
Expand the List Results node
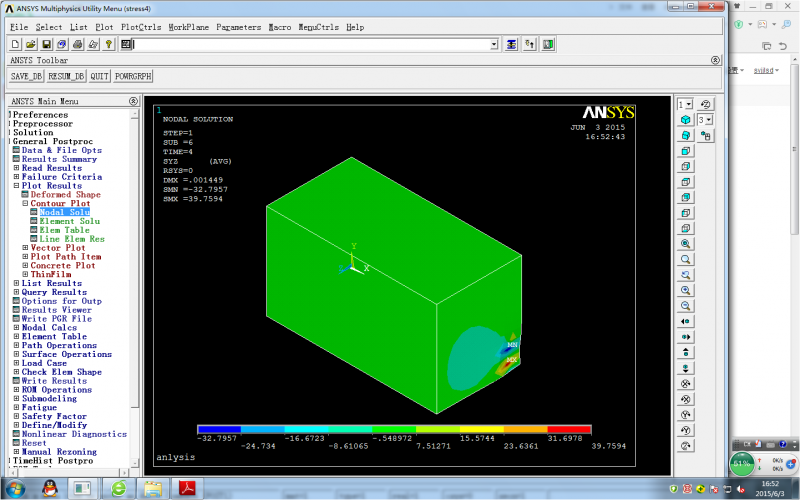pos(16,283)
